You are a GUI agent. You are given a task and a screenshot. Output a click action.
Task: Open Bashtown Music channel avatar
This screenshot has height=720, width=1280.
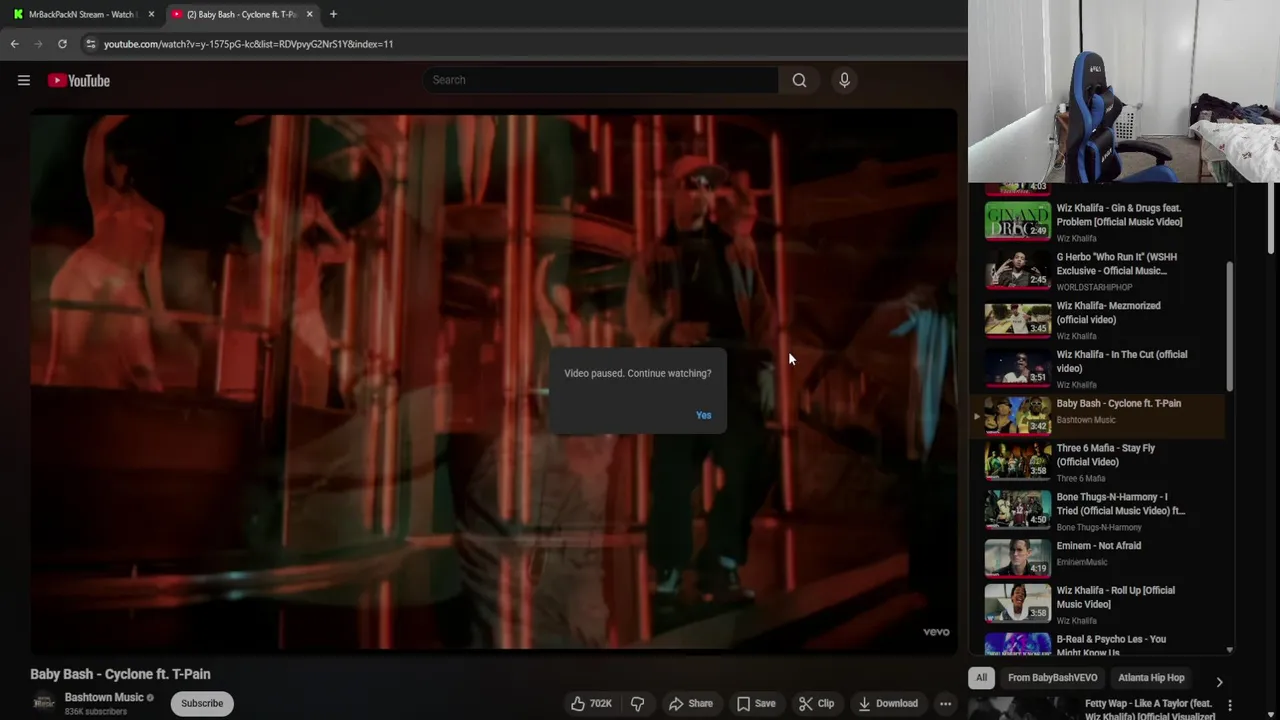(x=43, y=703)
